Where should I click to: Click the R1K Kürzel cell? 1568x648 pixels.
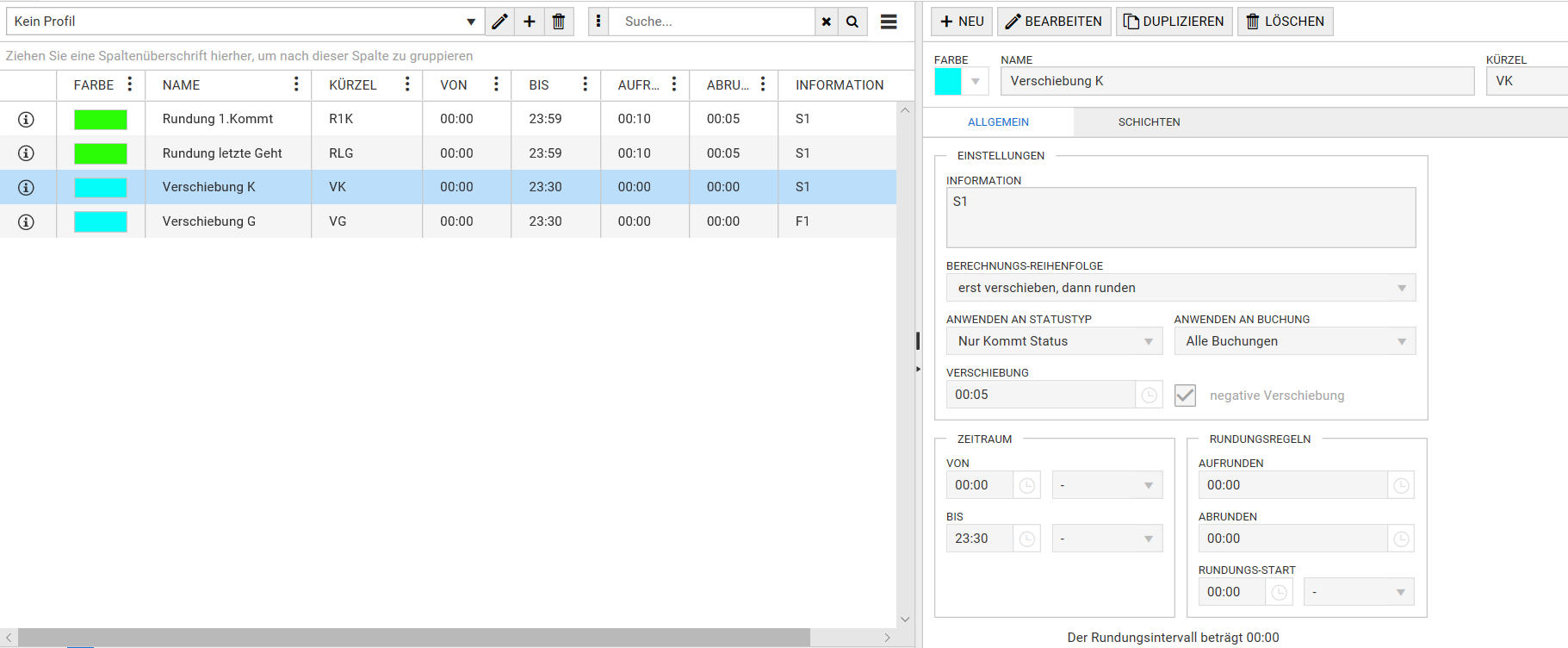(367, 119)
